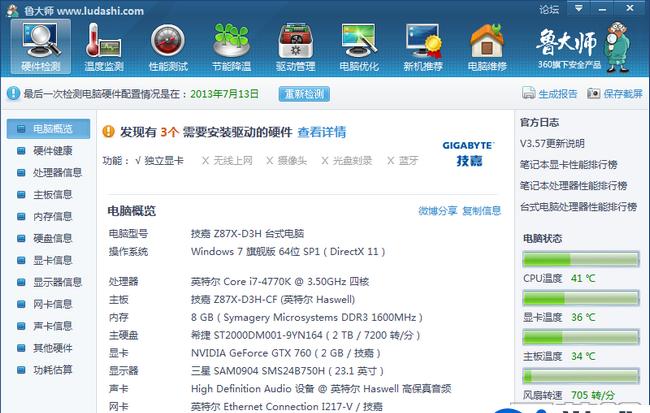
Task: Open the 论坛 forum link
Action: (x=549, y=9)
